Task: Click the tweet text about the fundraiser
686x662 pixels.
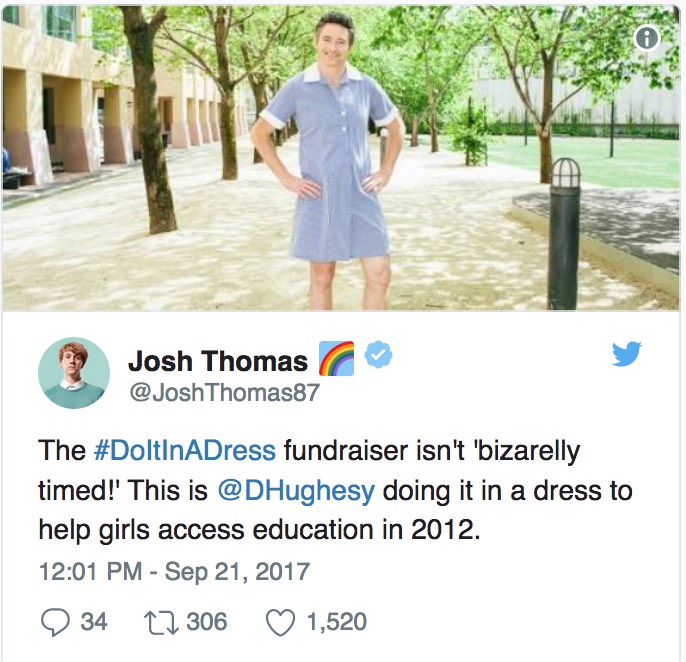Action: tap(335, 490)
